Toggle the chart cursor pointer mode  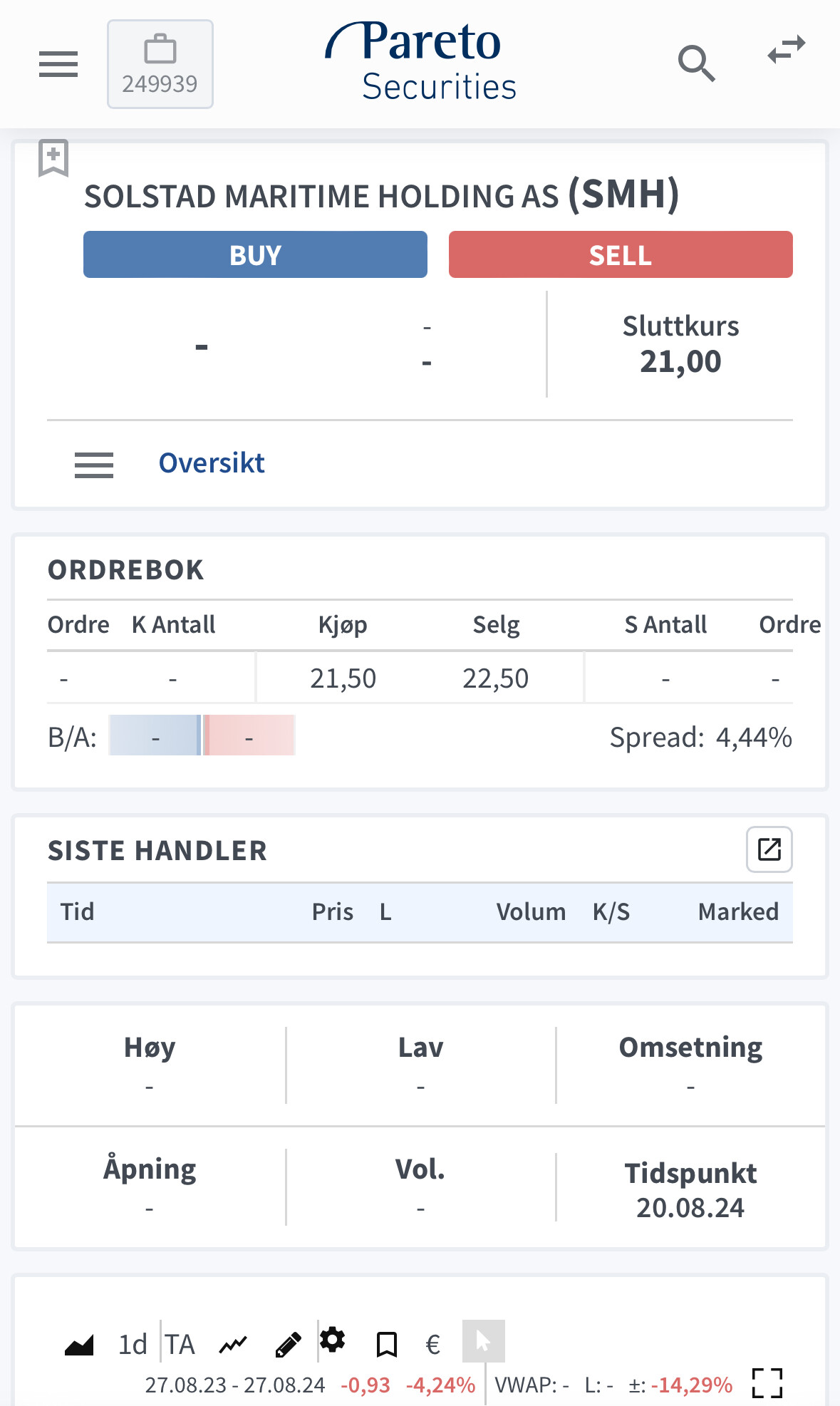484,1341
